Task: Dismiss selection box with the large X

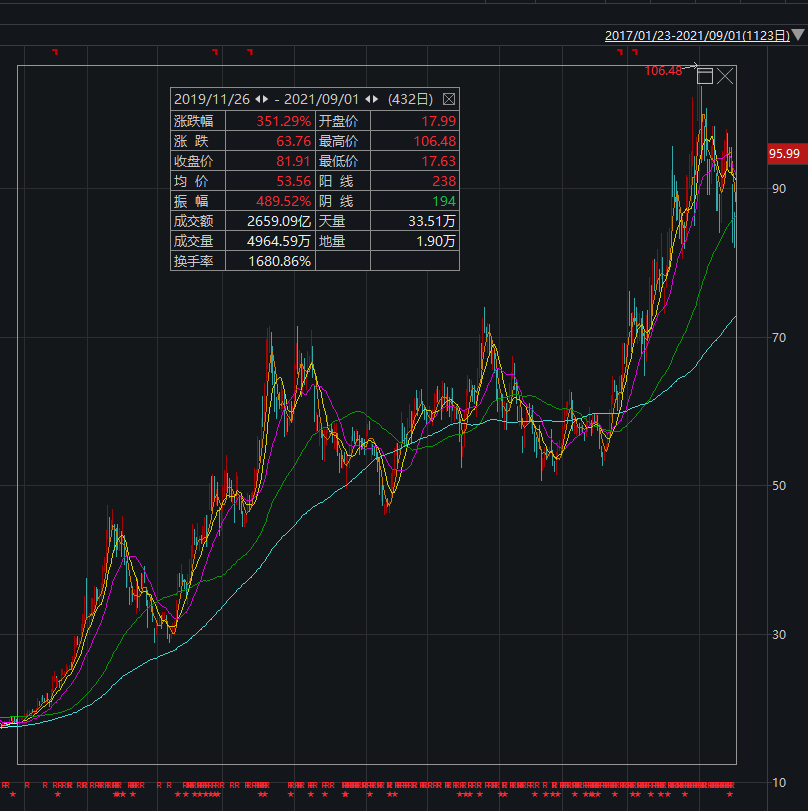Action: tap(726, 76)
